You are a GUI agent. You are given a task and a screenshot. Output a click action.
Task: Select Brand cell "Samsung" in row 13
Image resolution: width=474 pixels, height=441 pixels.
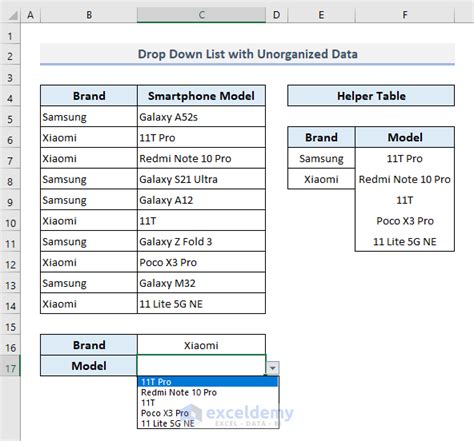89,283
